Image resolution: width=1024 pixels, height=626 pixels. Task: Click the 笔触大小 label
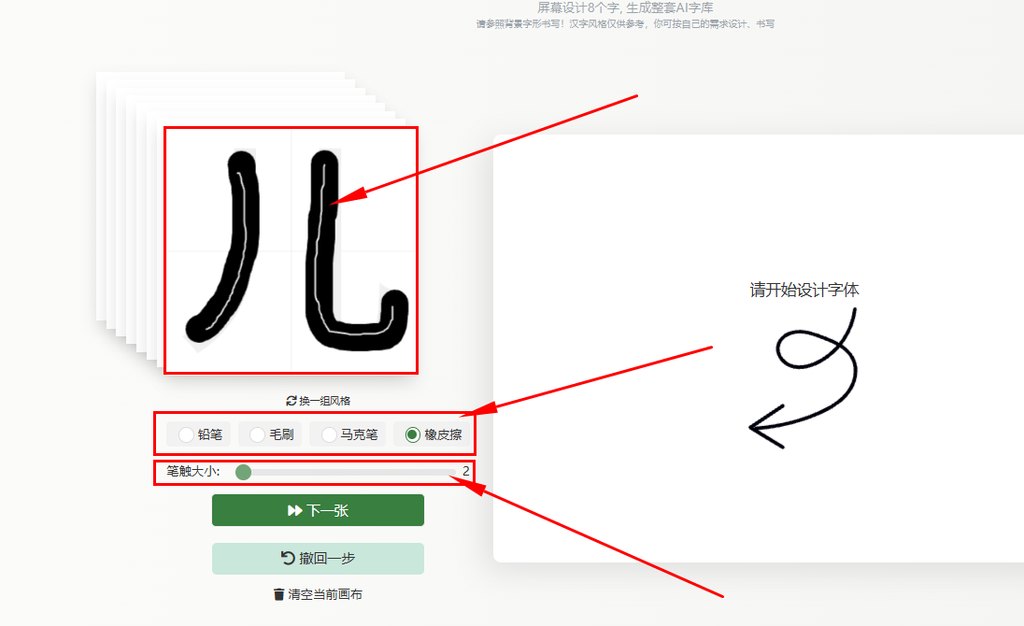tap(193, 471)
